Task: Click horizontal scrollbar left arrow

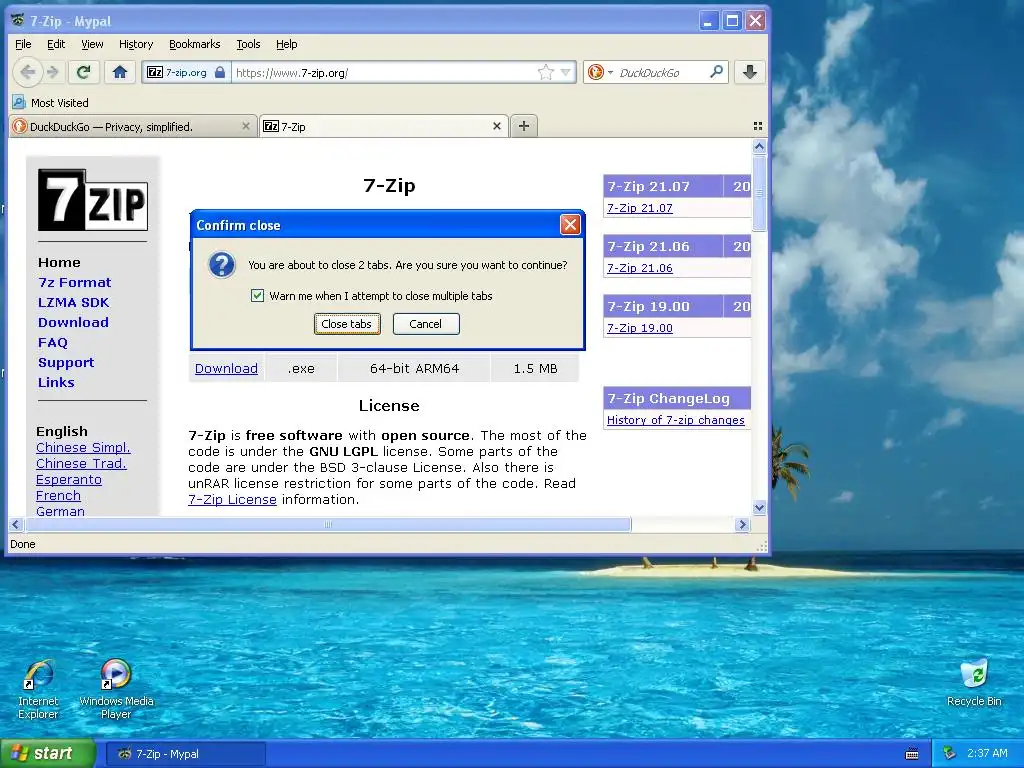Action: (16, 524)
